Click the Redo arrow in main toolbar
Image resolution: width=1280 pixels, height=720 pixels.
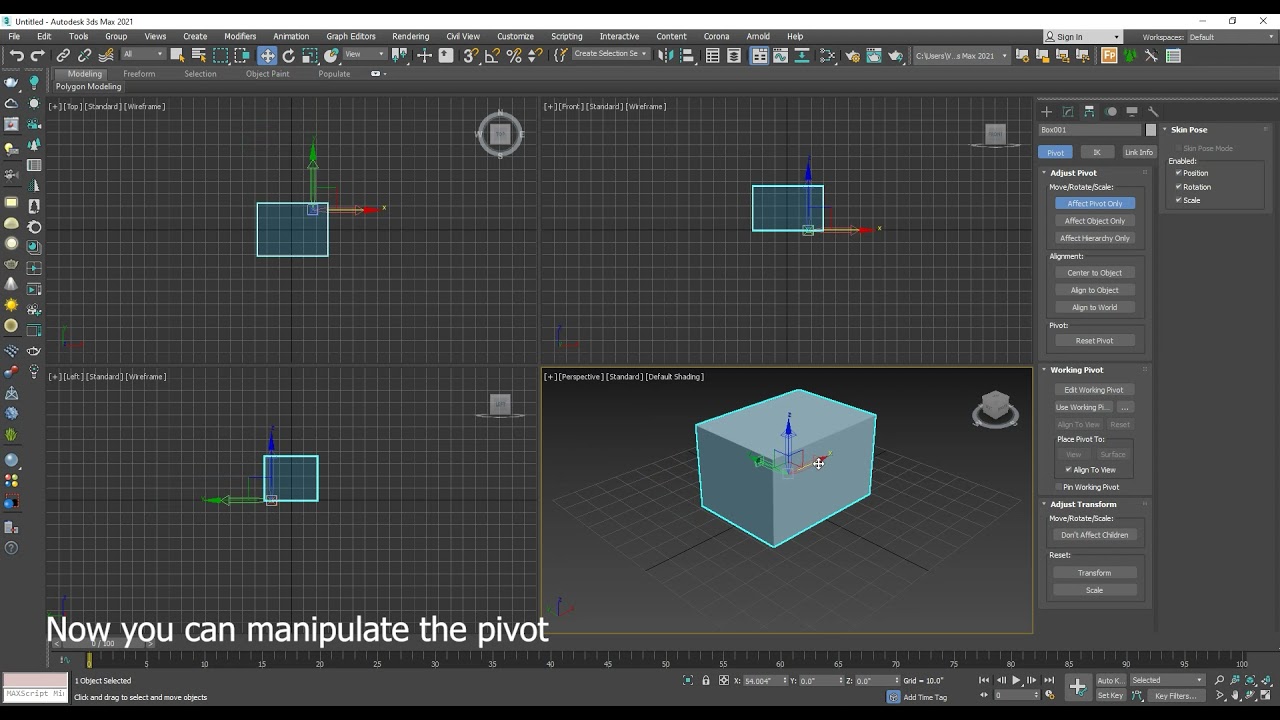(38, 56)
